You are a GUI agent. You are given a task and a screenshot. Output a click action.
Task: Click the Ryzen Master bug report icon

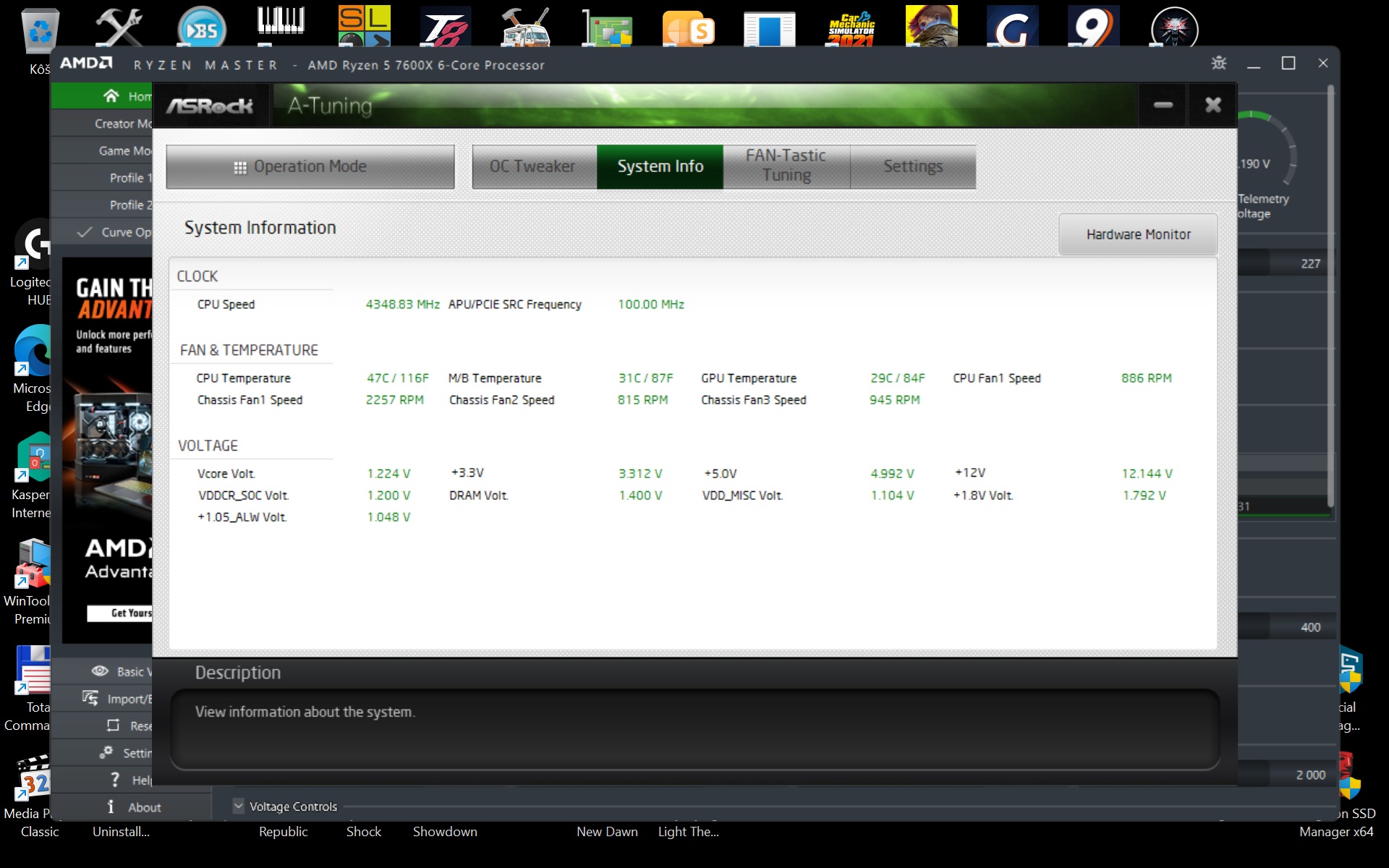tap(1219, 64)
